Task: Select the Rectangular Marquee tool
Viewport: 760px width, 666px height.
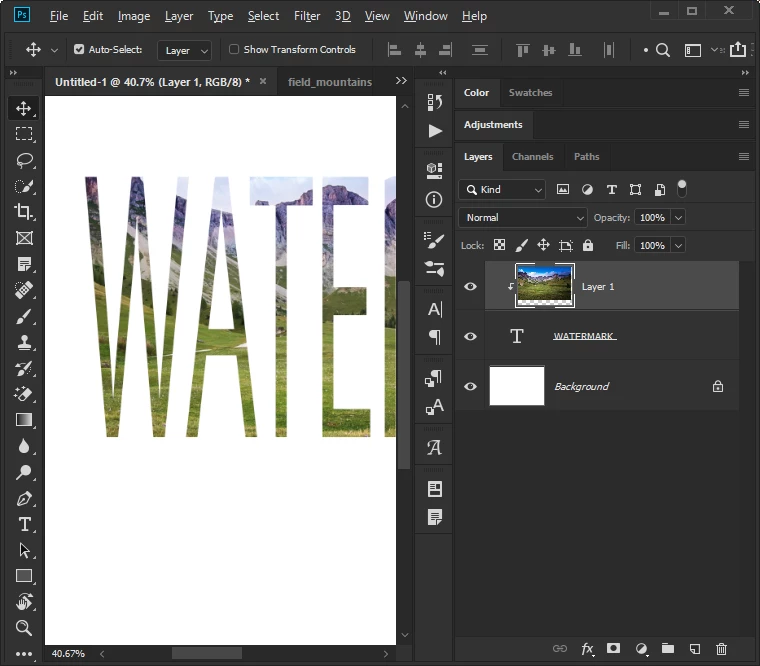Action: coord(23,134)
